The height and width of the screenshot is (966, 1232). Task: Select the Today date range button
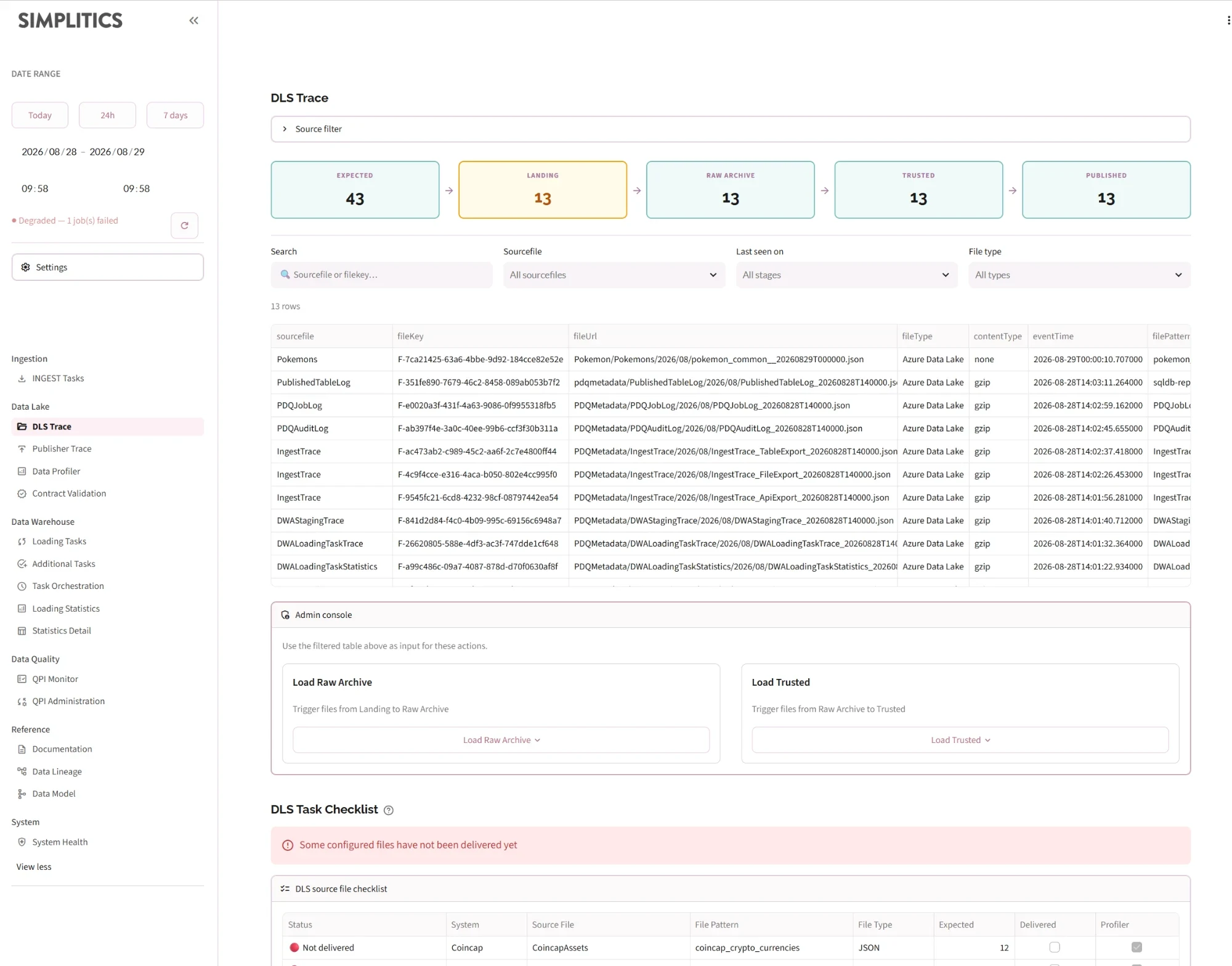tap(40, 115)
